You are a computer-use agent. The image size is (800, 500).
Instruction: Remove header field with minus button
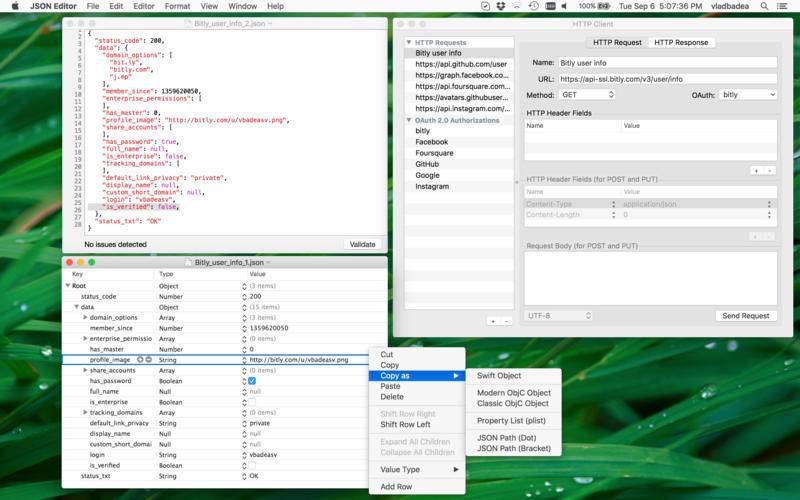point(769,170)
